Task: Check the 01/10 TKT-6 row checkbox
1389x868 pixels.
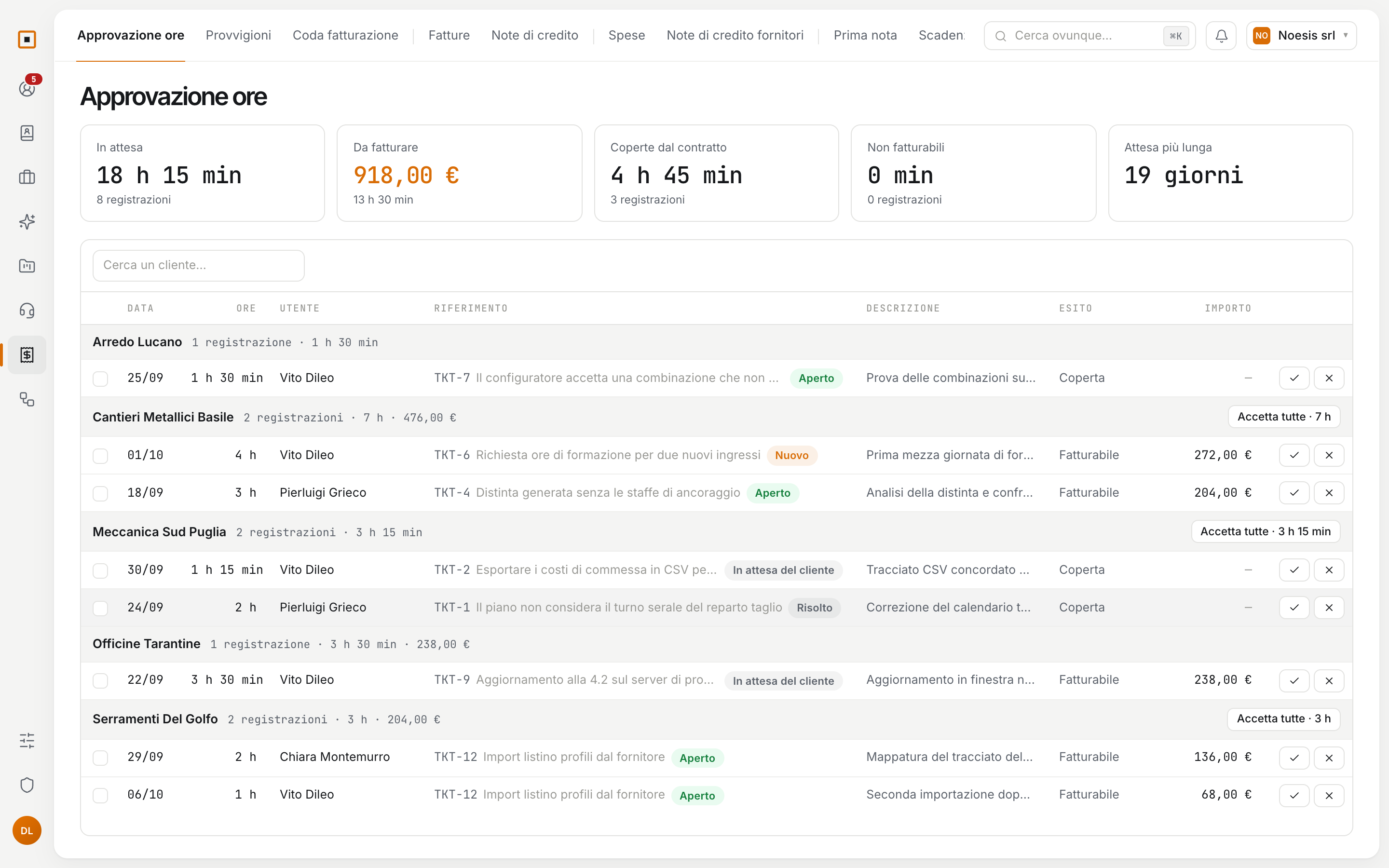Action: (x=100, y=456)
